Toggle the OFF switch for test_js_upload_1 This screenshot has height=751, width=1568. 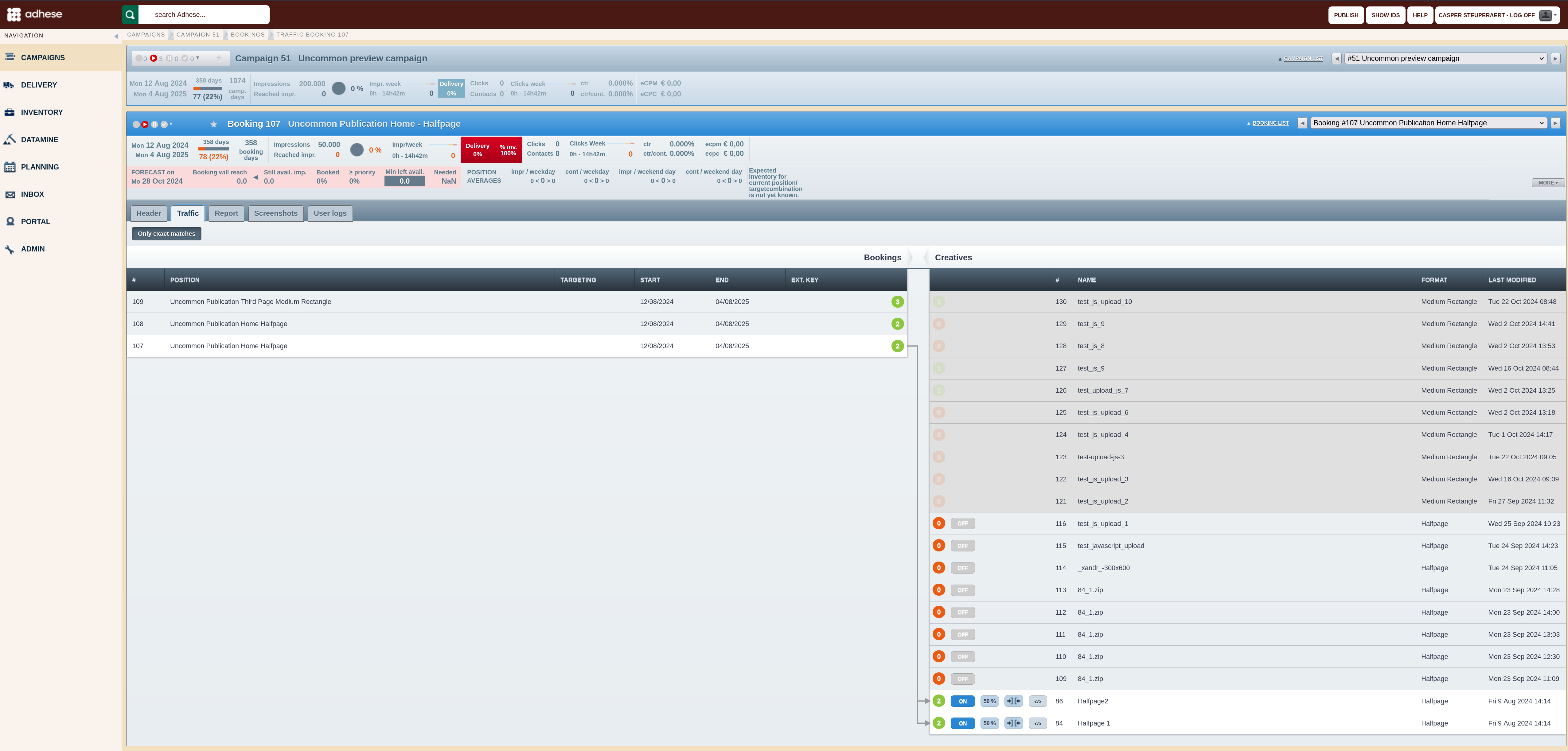coord(962,523)
